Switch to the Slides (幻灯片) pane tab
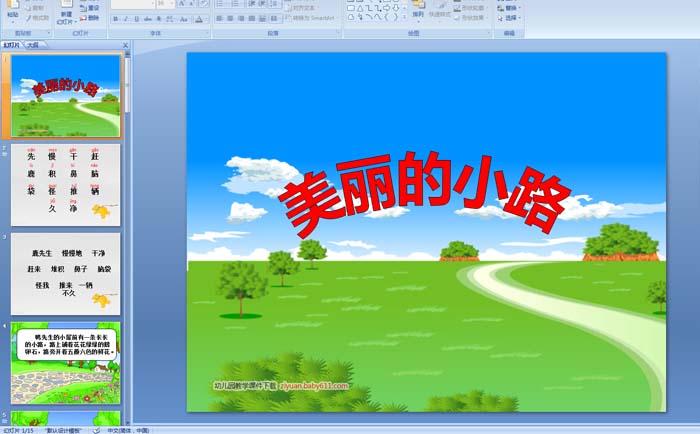The image size is (700, 434). pos(12,45)
